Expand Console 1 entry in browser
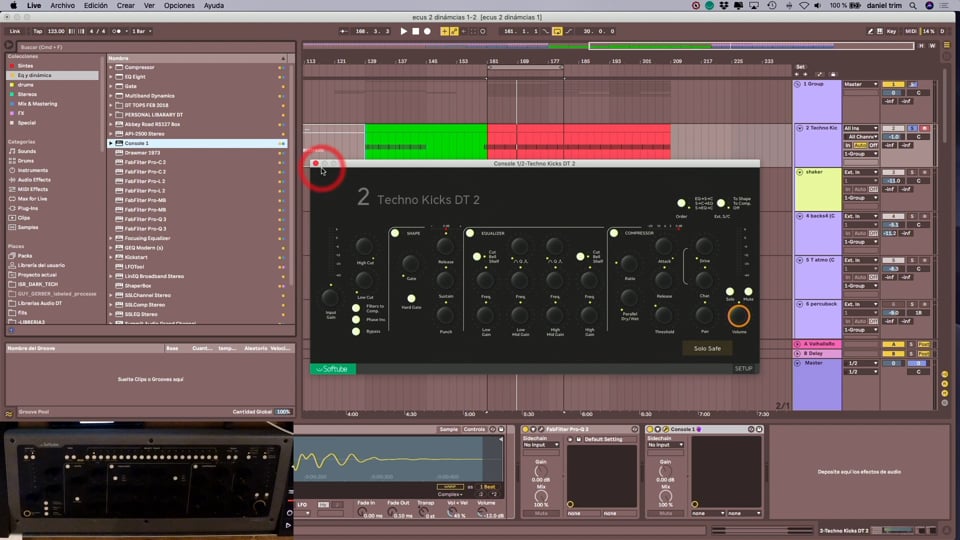 pos(111,143)
